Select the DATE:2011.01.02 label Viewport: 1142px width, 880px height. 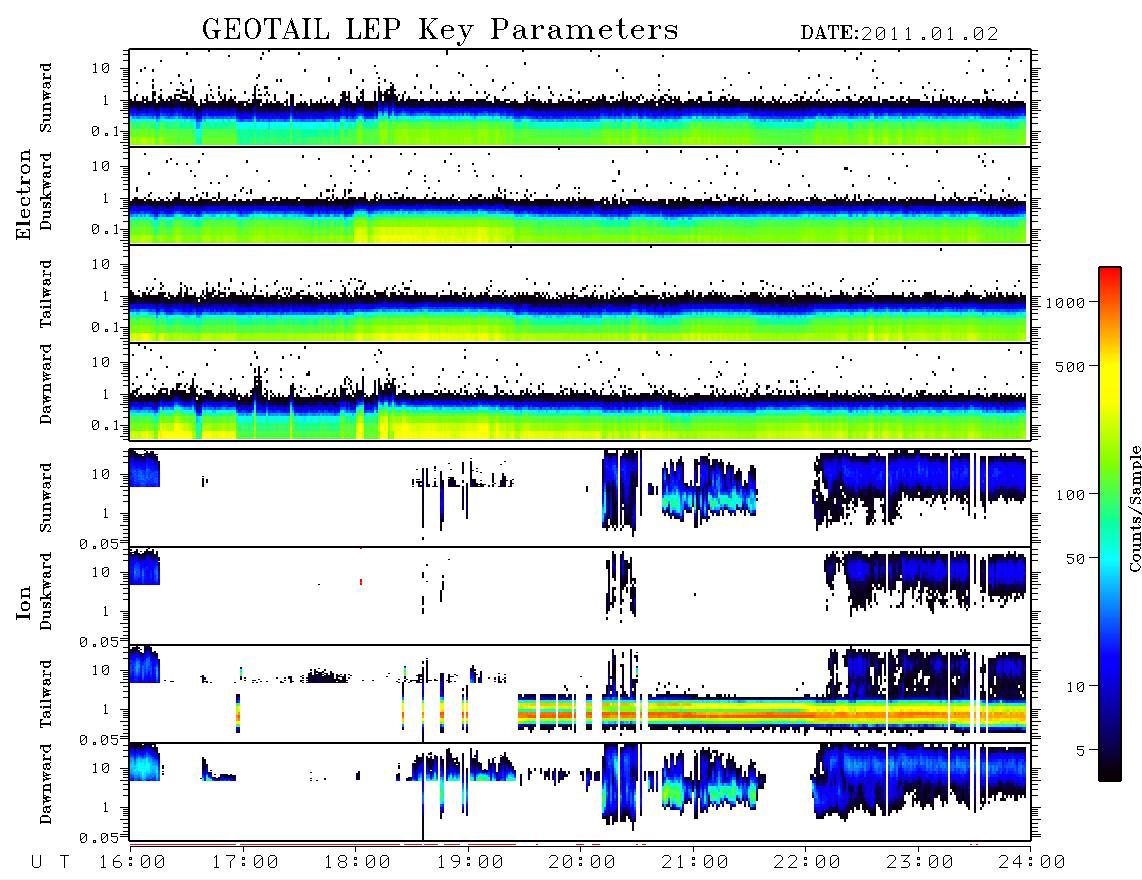(x=899, y=33)
